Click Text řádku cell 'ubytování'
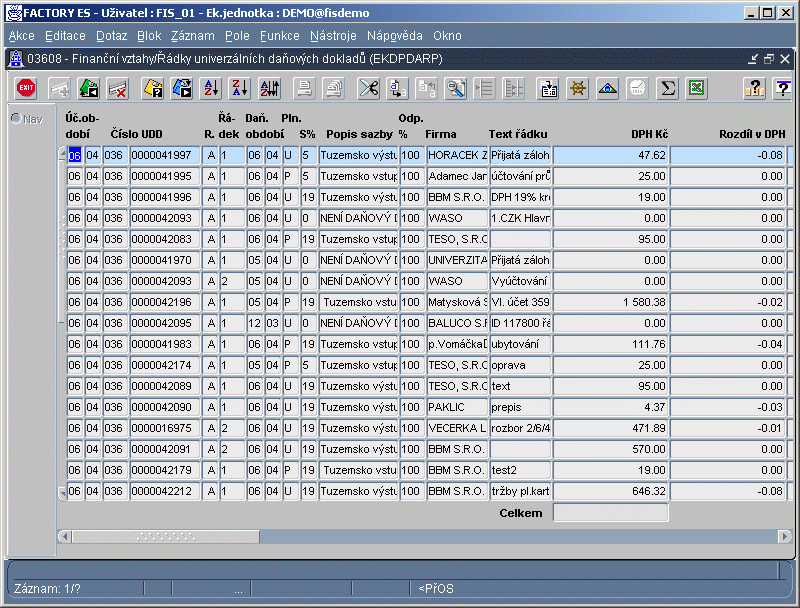800x608 pixels. (520, 344)
